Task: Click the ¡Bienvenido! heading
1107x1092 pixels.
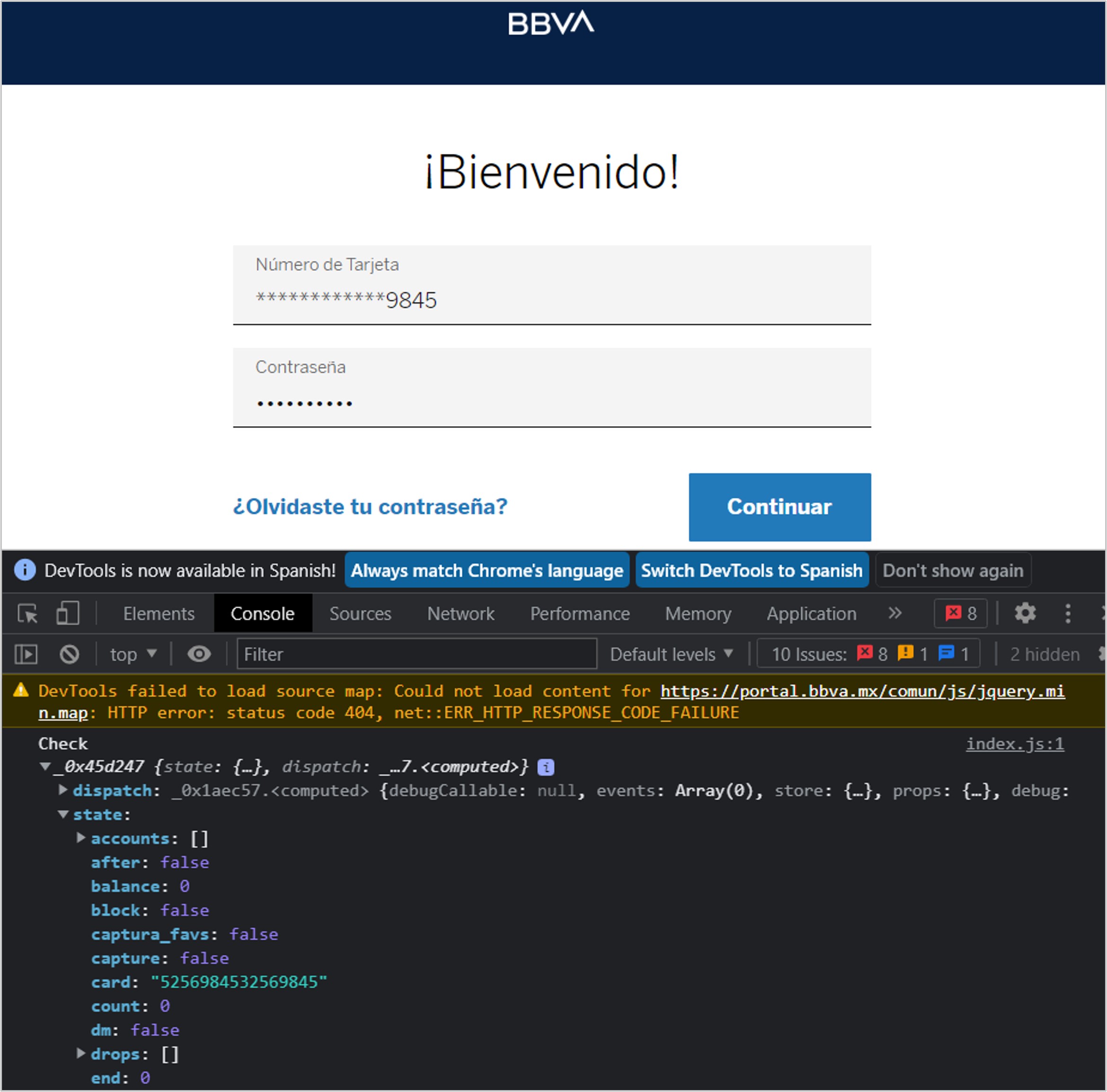Action: [552, 172]
